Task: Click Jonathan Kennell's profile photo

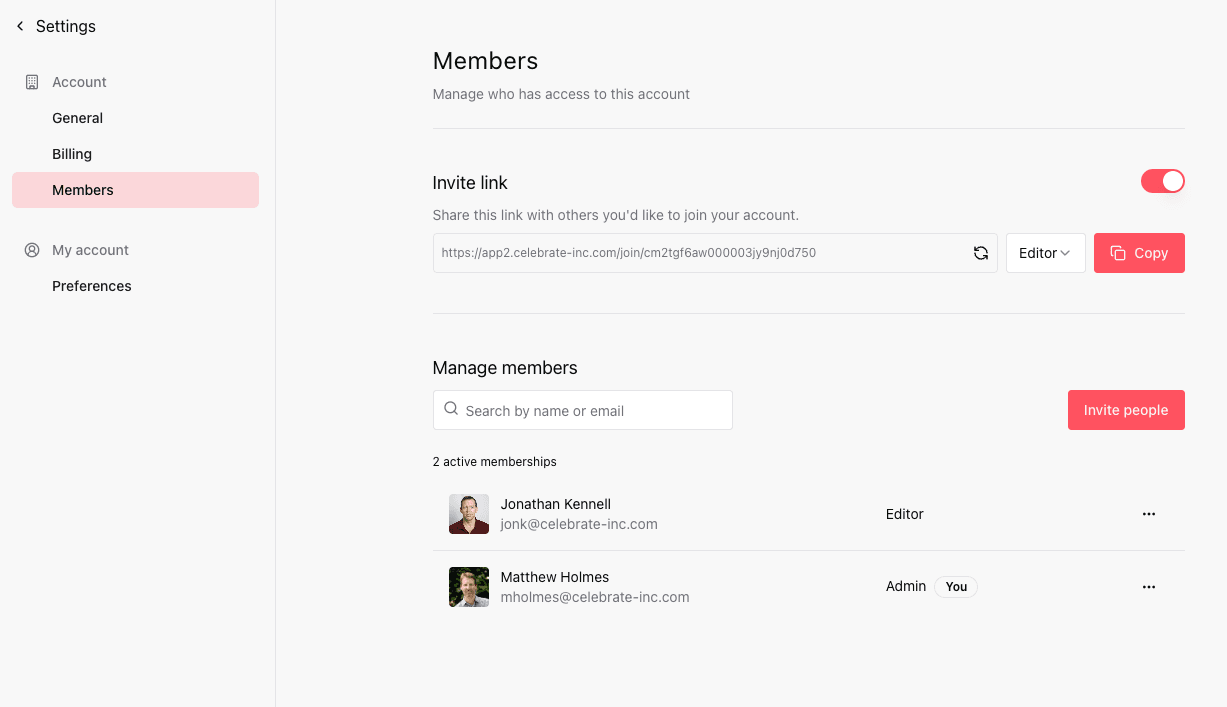Action: tap(468, 514)
